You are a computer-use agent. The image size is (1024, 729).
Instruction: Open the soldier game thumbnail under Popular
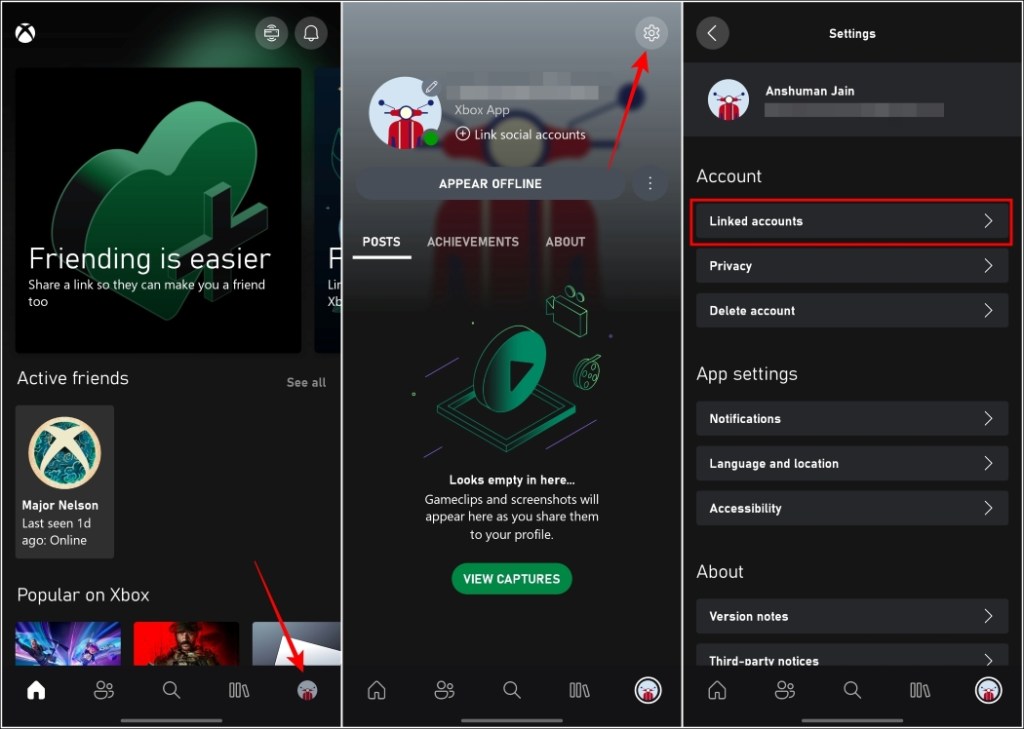186,643
